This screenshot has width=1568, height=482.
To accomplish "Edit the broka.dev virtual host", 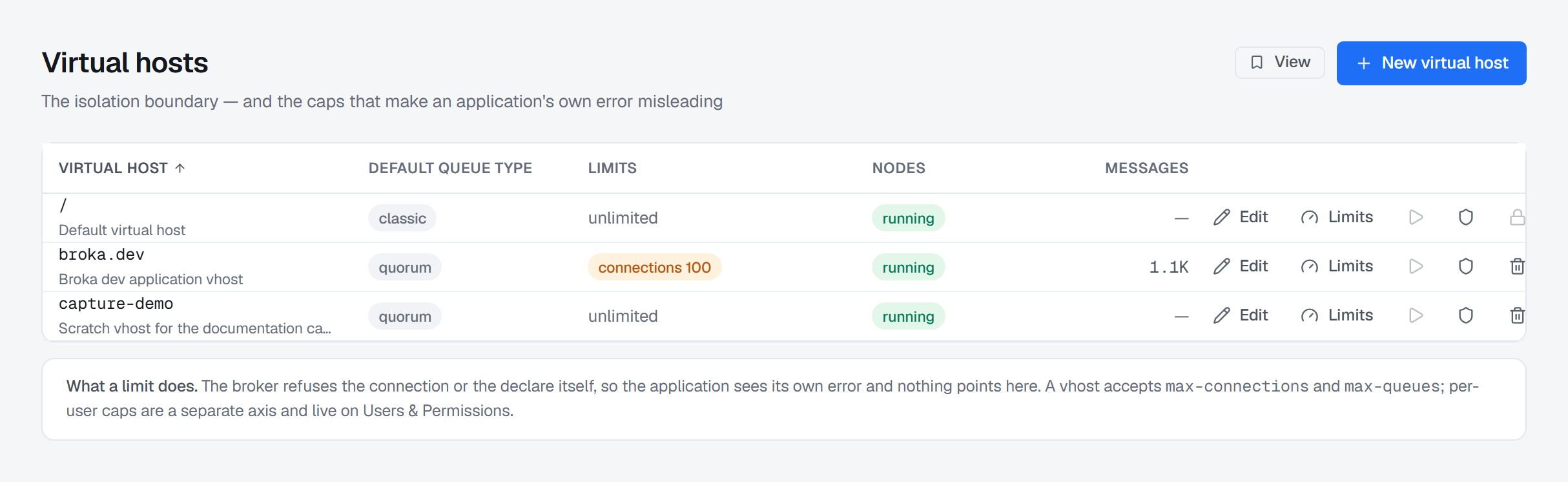I will (x=1241, y=266).
